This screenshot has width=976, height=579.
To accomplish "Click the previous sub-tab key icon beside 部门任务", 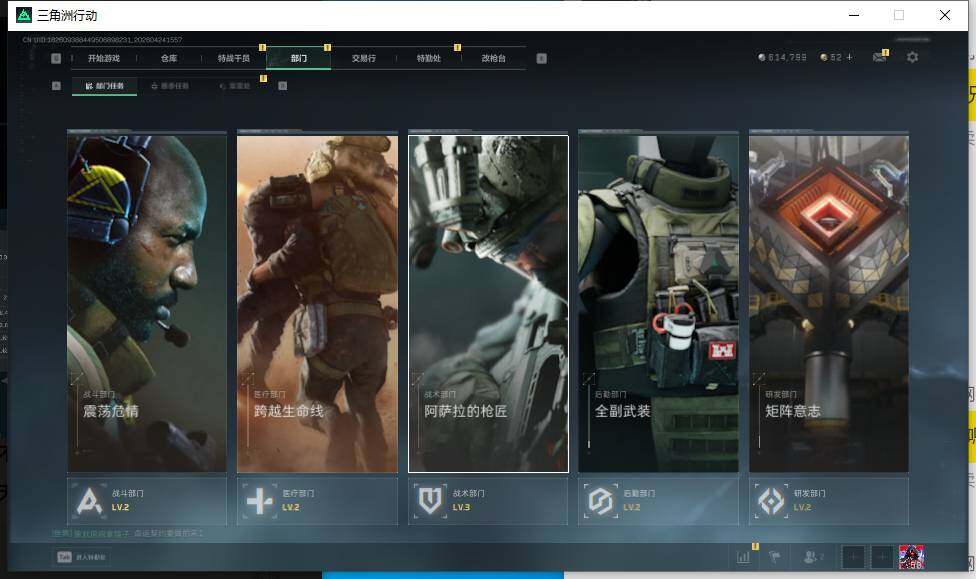I will point(56,86).
